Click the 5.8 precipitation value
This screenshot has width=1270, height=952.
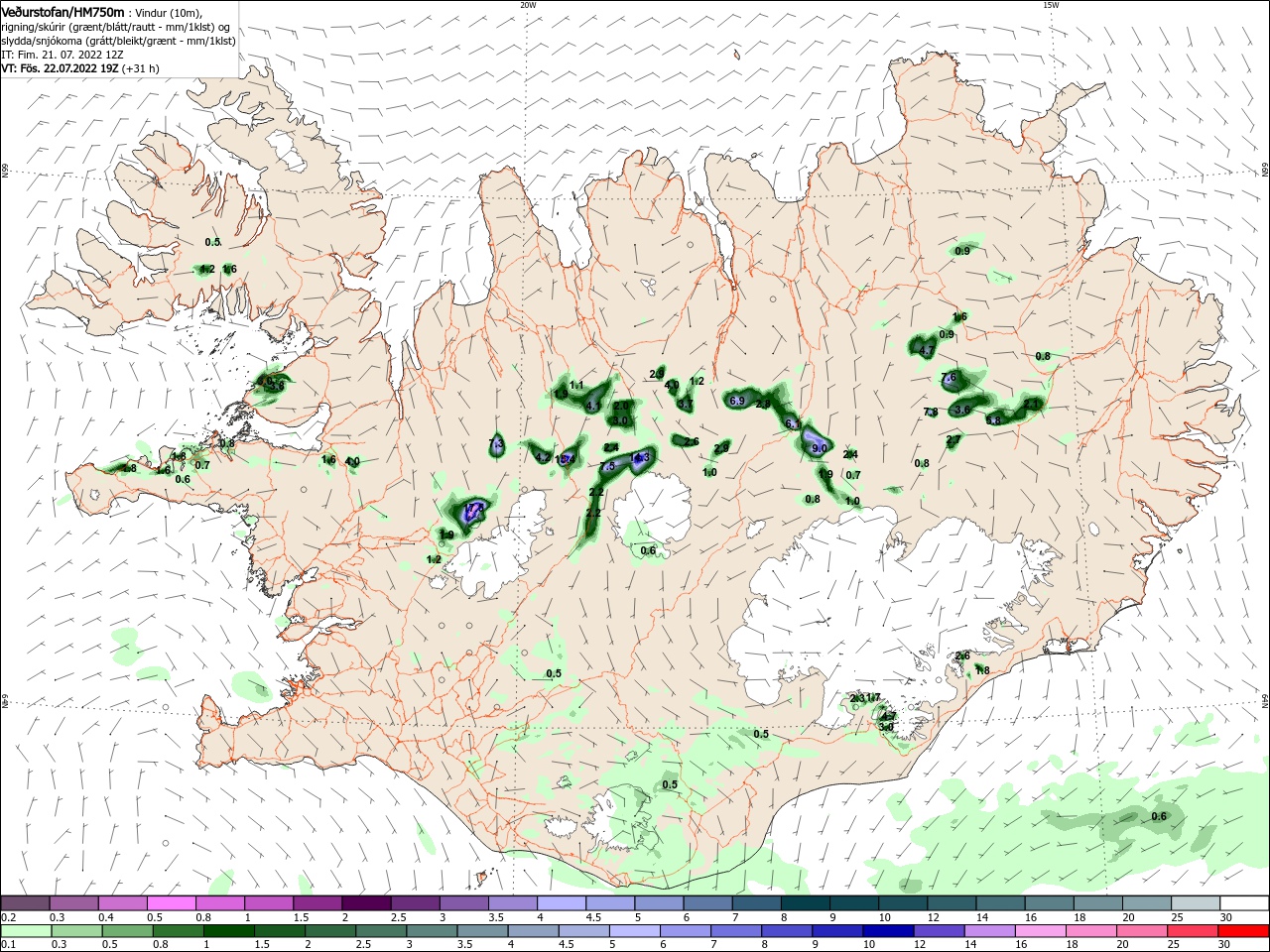tap(993, 420)
